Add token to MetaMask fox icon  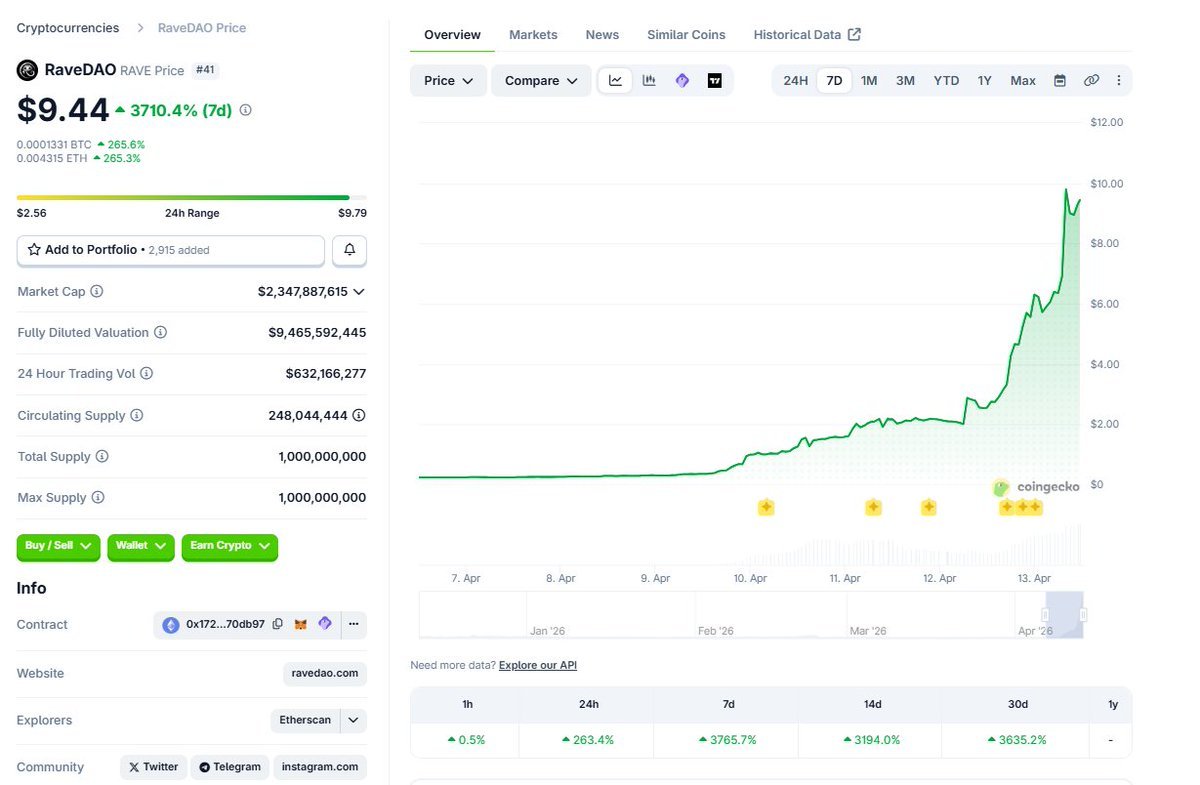[x=300, y=623]
